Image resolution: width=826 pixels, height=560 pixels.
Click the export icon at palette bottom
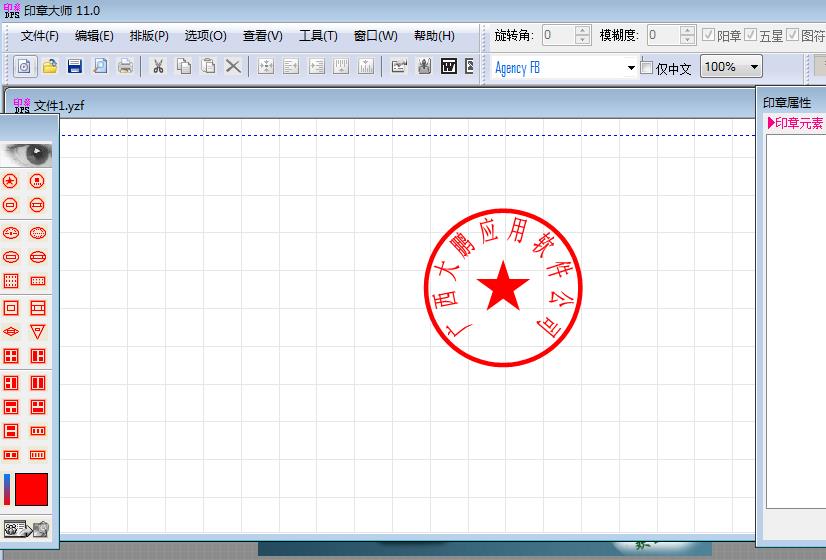click(x=26, y=528)
